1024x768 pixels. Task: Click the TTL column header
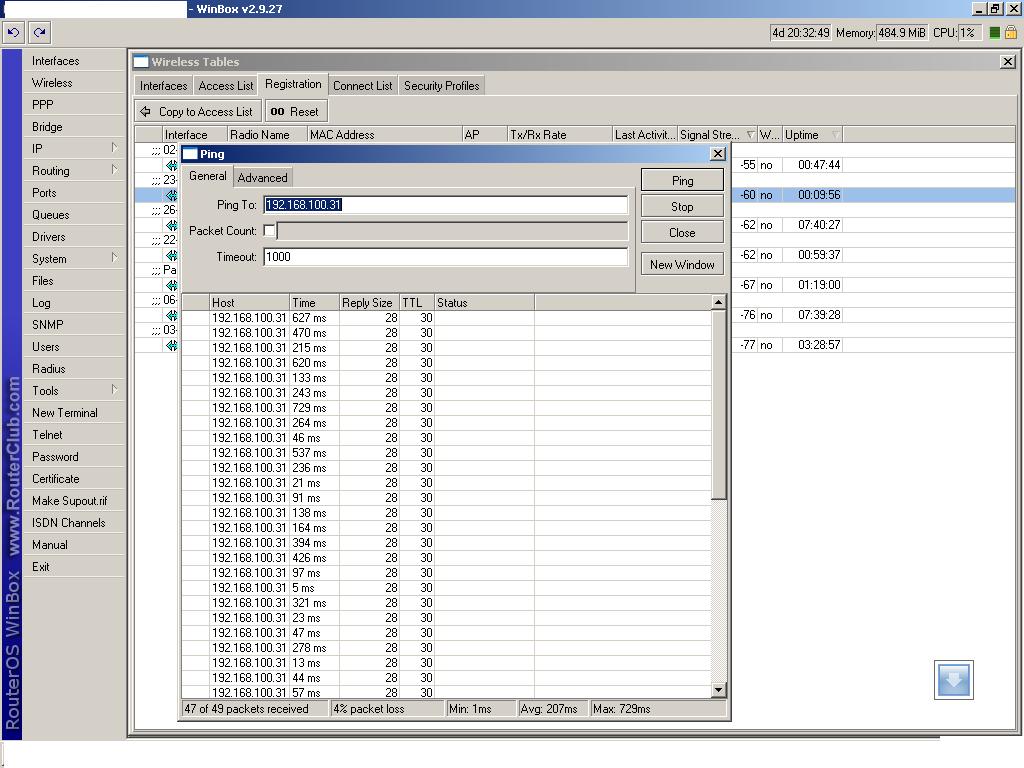[417, 302]
